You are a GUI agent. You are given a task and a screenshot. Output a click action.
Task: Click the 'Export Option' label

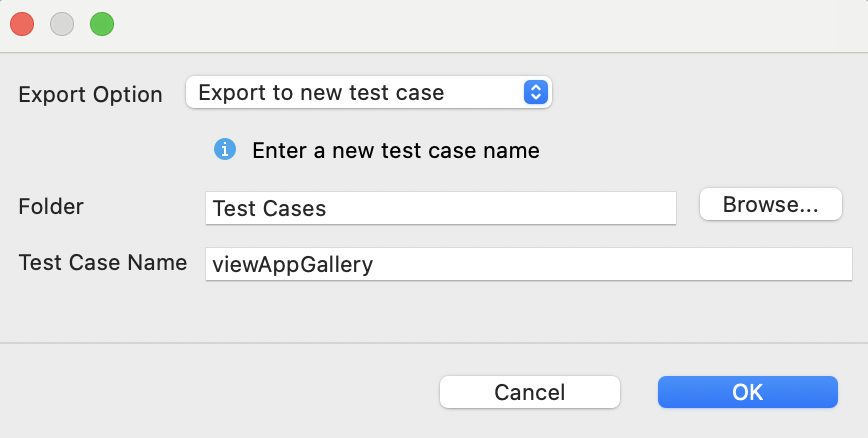(x=91, y=95)
